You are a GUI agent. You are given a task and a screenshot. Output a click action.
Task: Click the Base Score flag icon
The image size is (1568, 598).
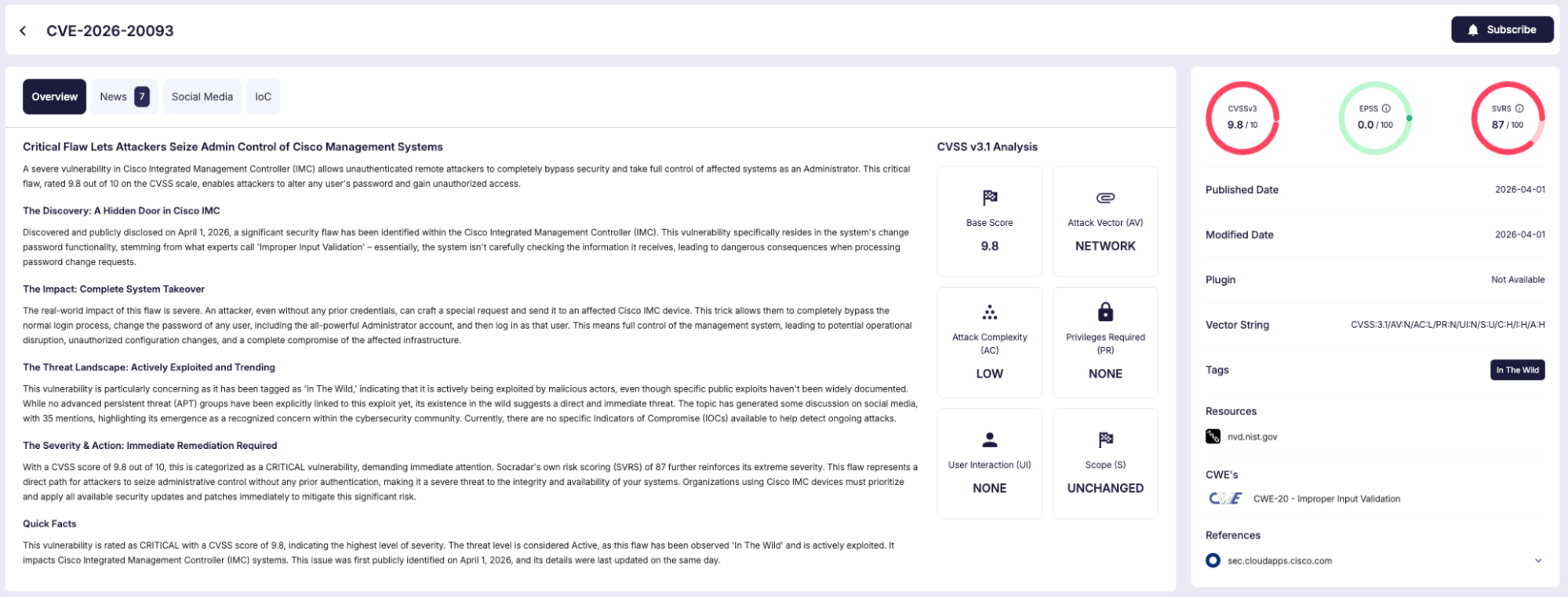(x=989, y=197)
